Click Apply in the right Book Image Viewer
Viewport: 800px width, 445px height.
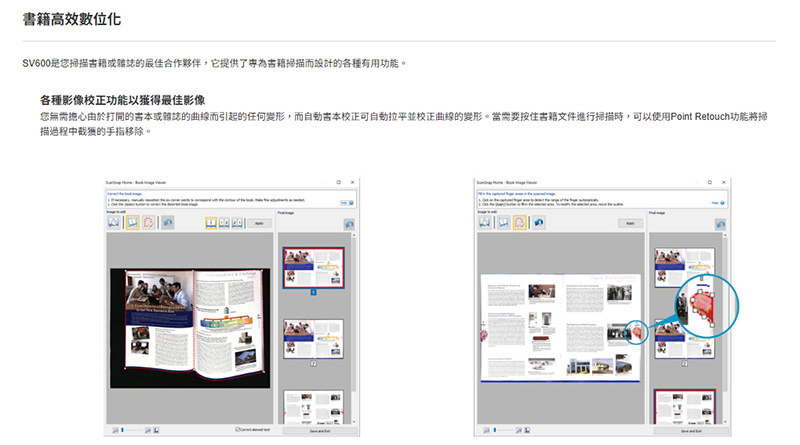(x=631, y=224)
